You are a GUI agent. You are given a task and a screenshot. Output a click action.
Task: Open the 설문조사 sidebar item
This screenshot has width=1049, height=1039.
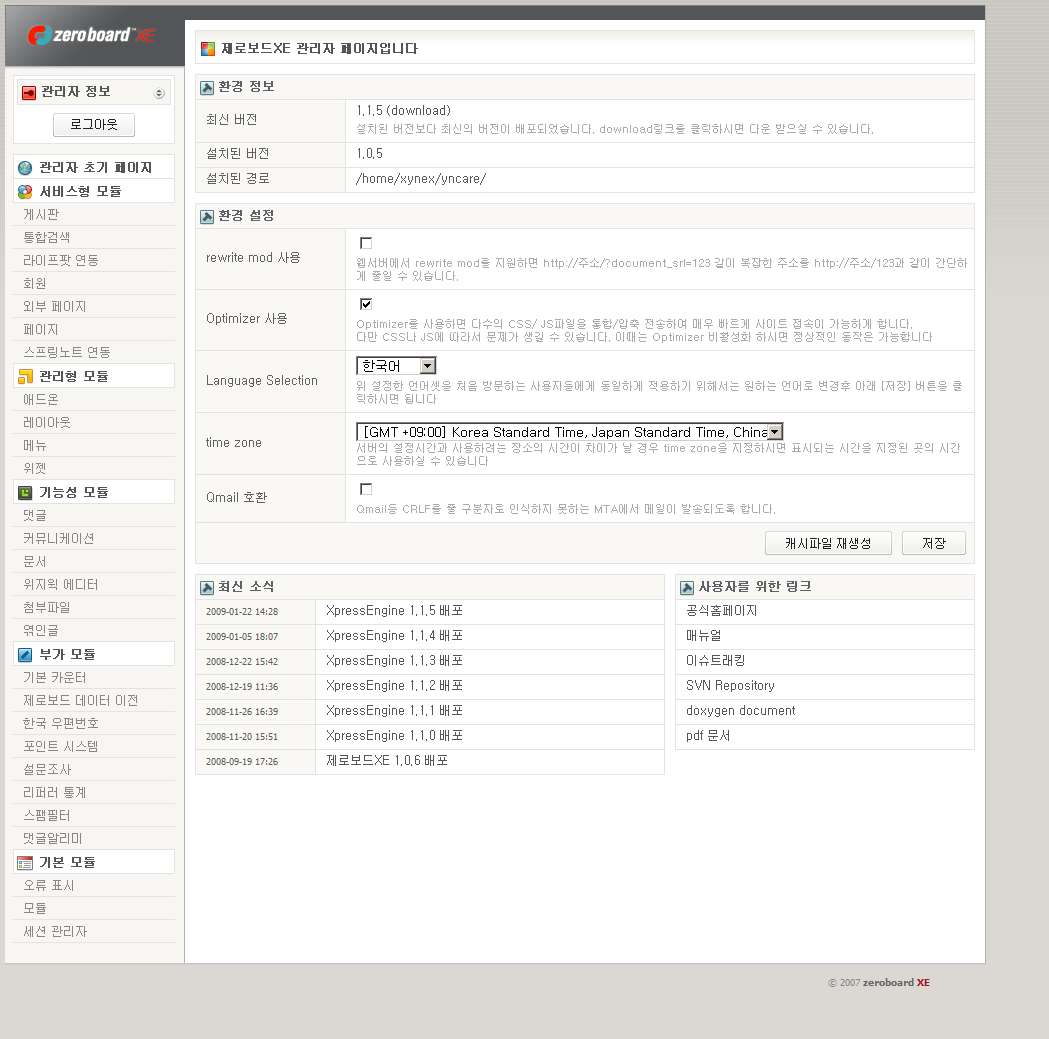tap(47, 770)
